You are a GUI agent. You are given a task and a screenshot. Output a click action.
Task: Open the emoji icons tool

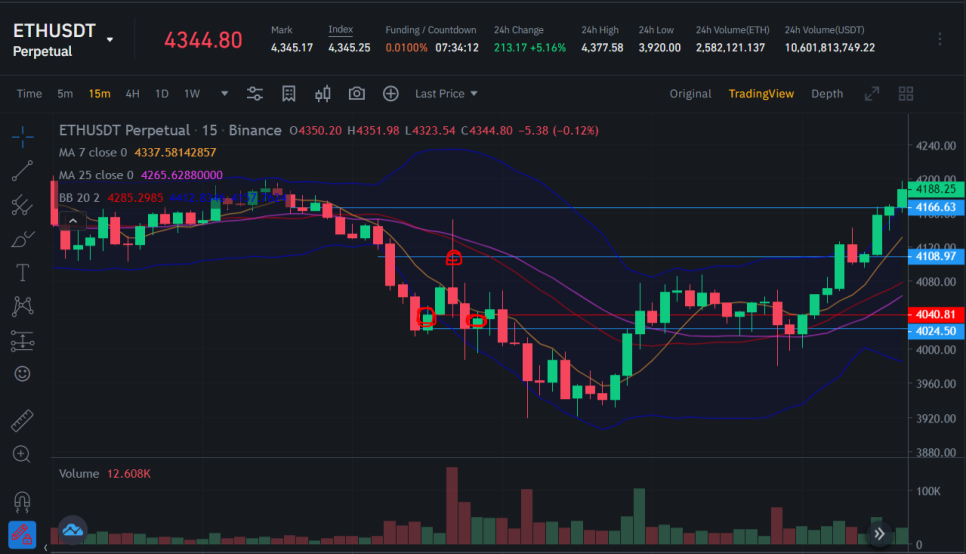click(22, 374)
